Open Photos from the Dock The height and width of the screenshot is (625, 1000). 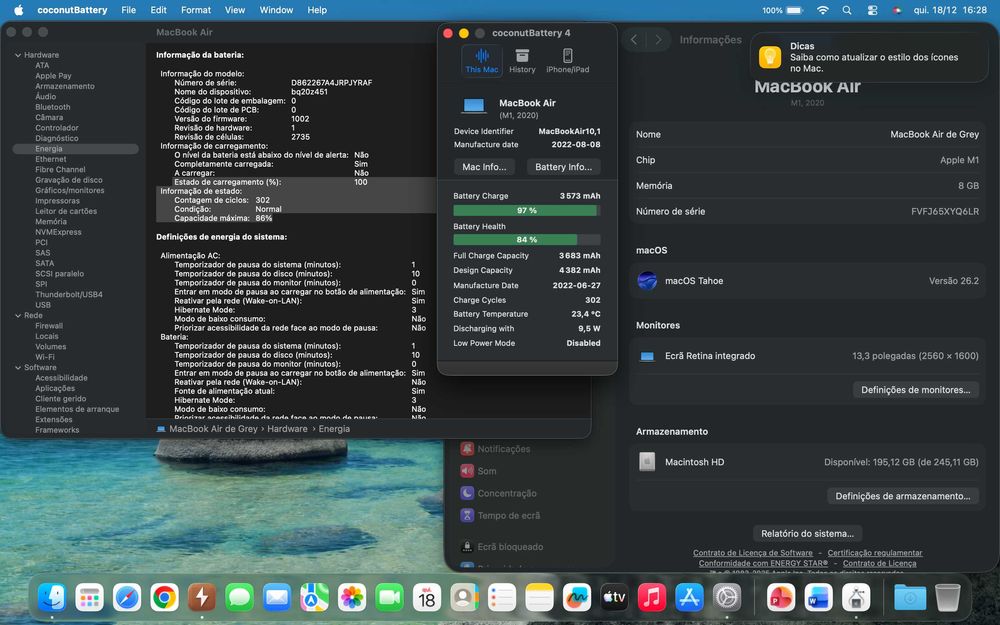352,598
